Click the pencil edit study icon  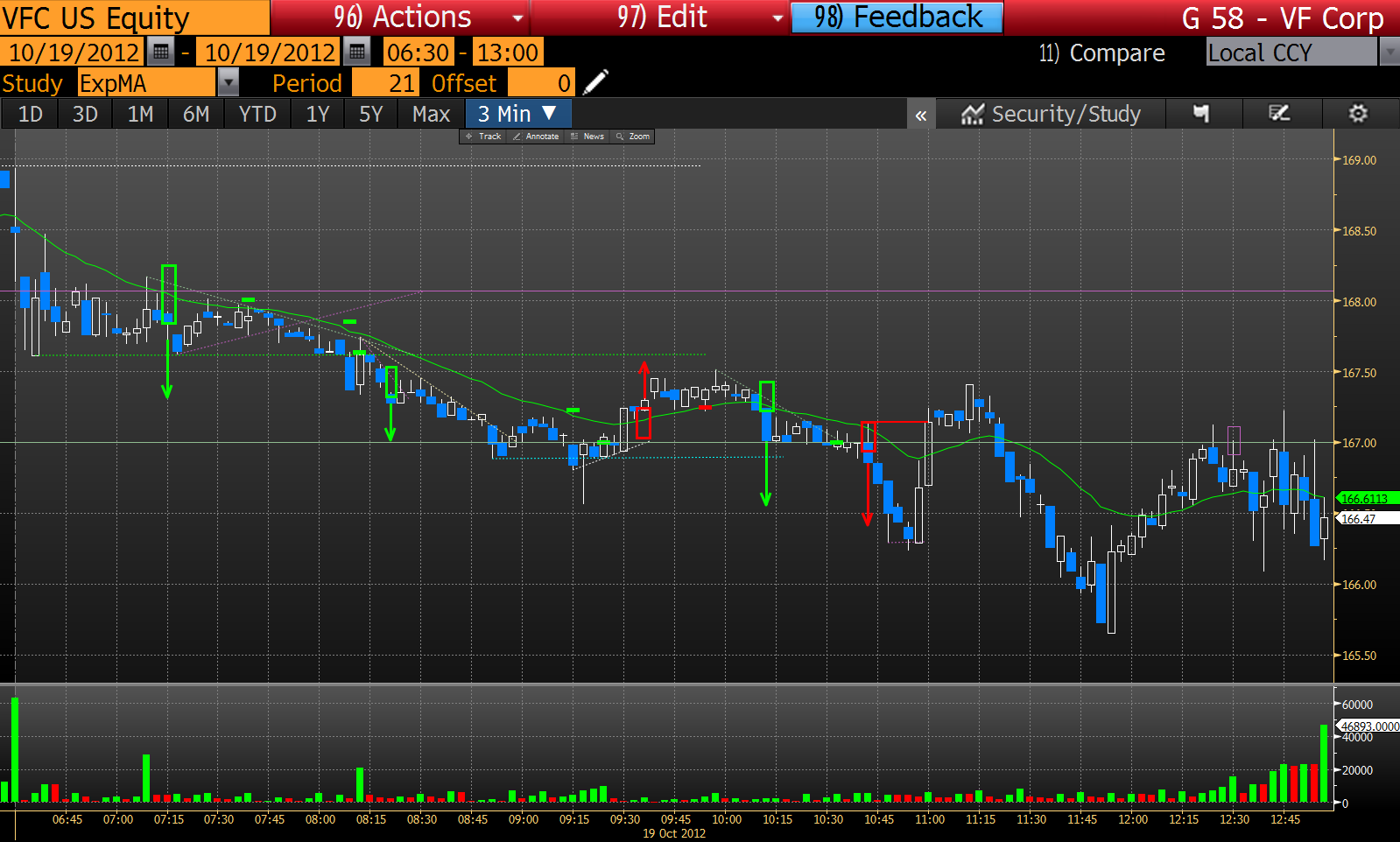coord(595,83)
